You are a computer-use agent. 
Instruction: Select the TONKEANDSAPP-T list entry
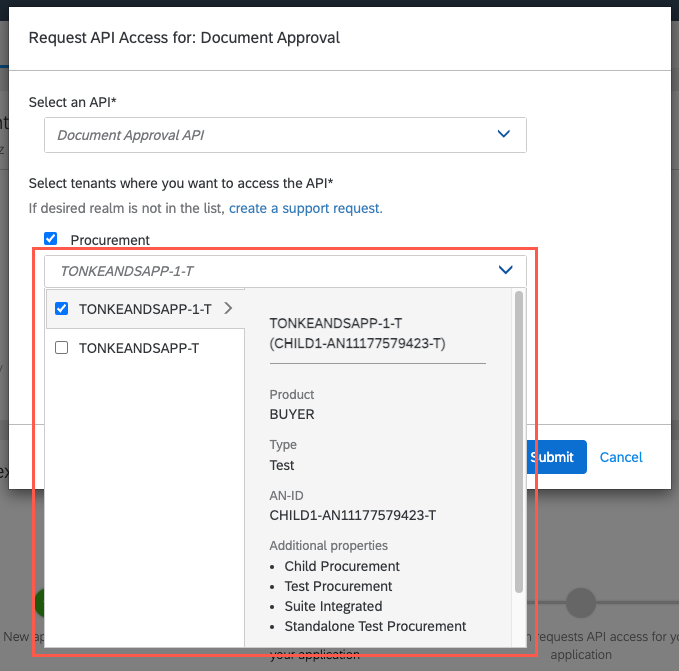(138, 349)
